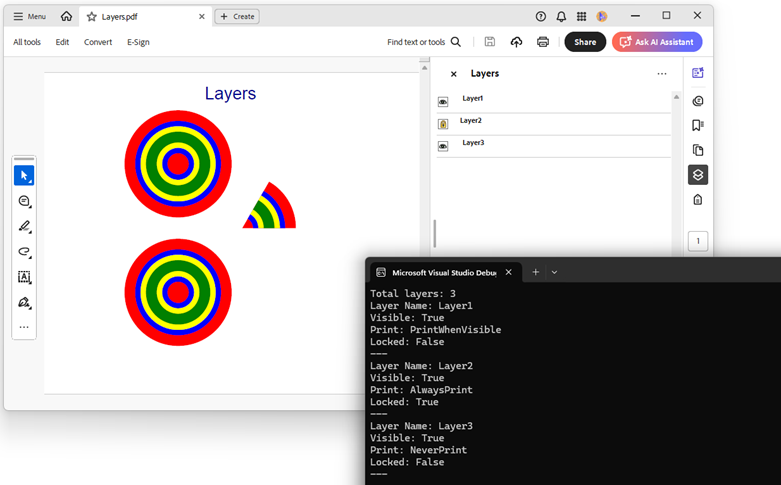Viewport: 781px width, 485px height.
Task: Click the Find text or tools field
Action: pyautogui.click(x=424, y=42)
